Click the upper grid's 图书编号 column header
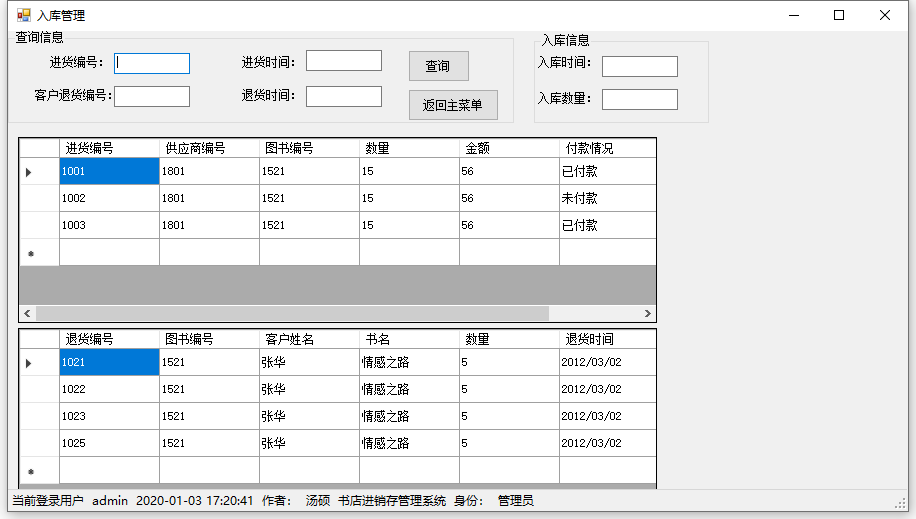The image size is (916, 519). (309, 148)
